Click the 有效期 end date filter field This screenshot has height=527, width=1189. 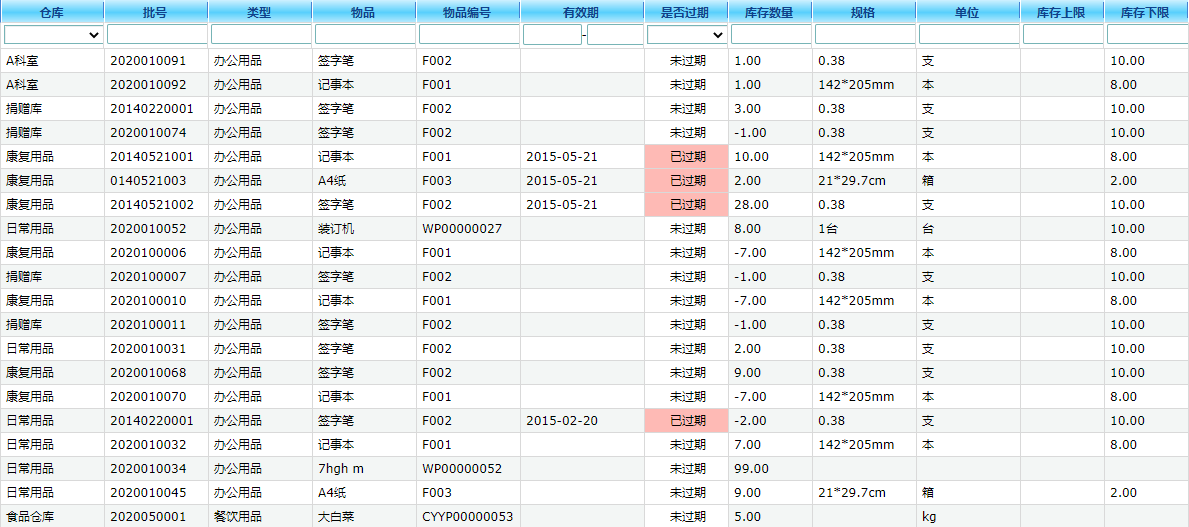click(615, 35)
